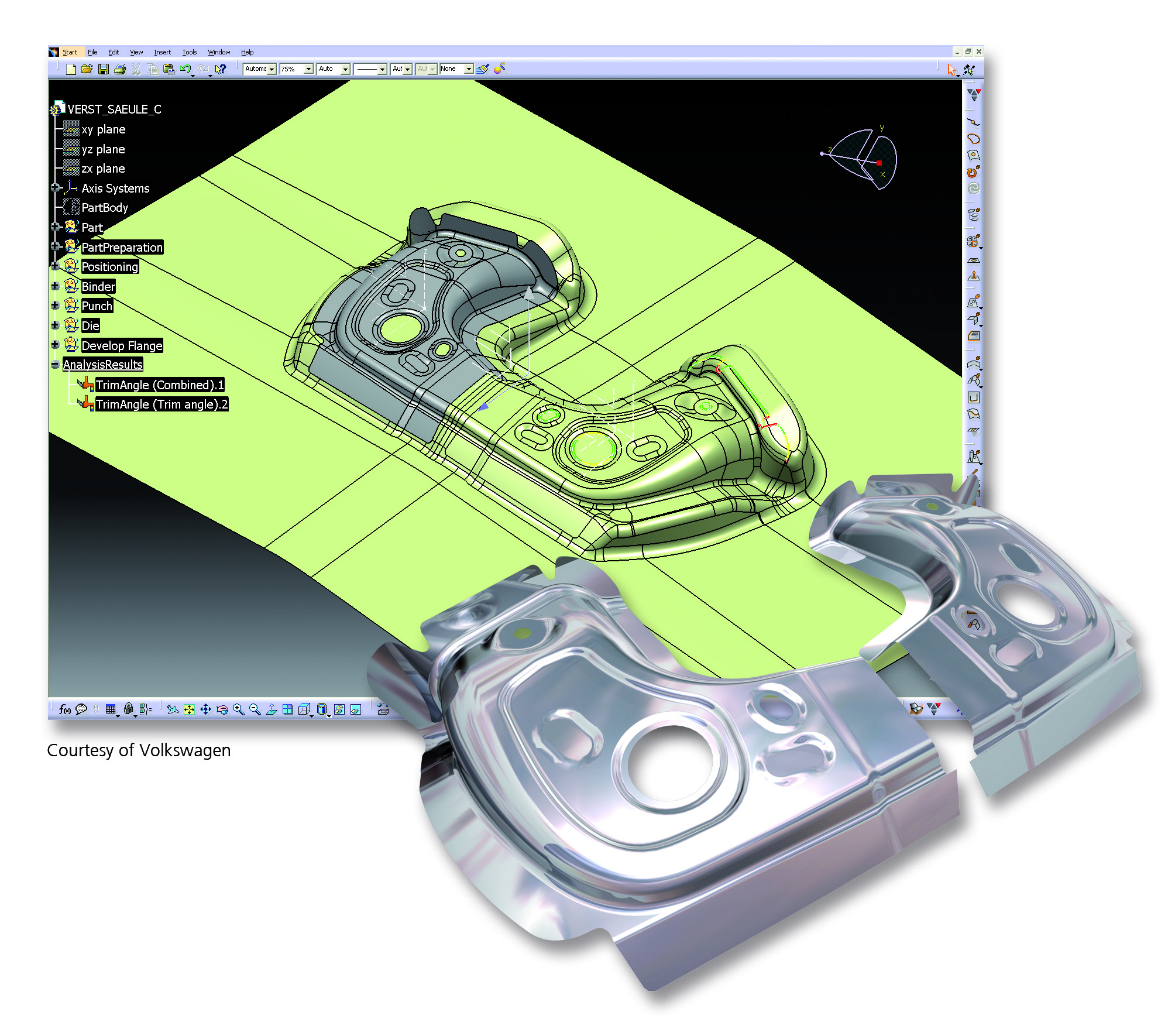This screenshot has width=1175, height=1036.
Task: Select the Develop Flange tree item
Action: coord(122,346)
